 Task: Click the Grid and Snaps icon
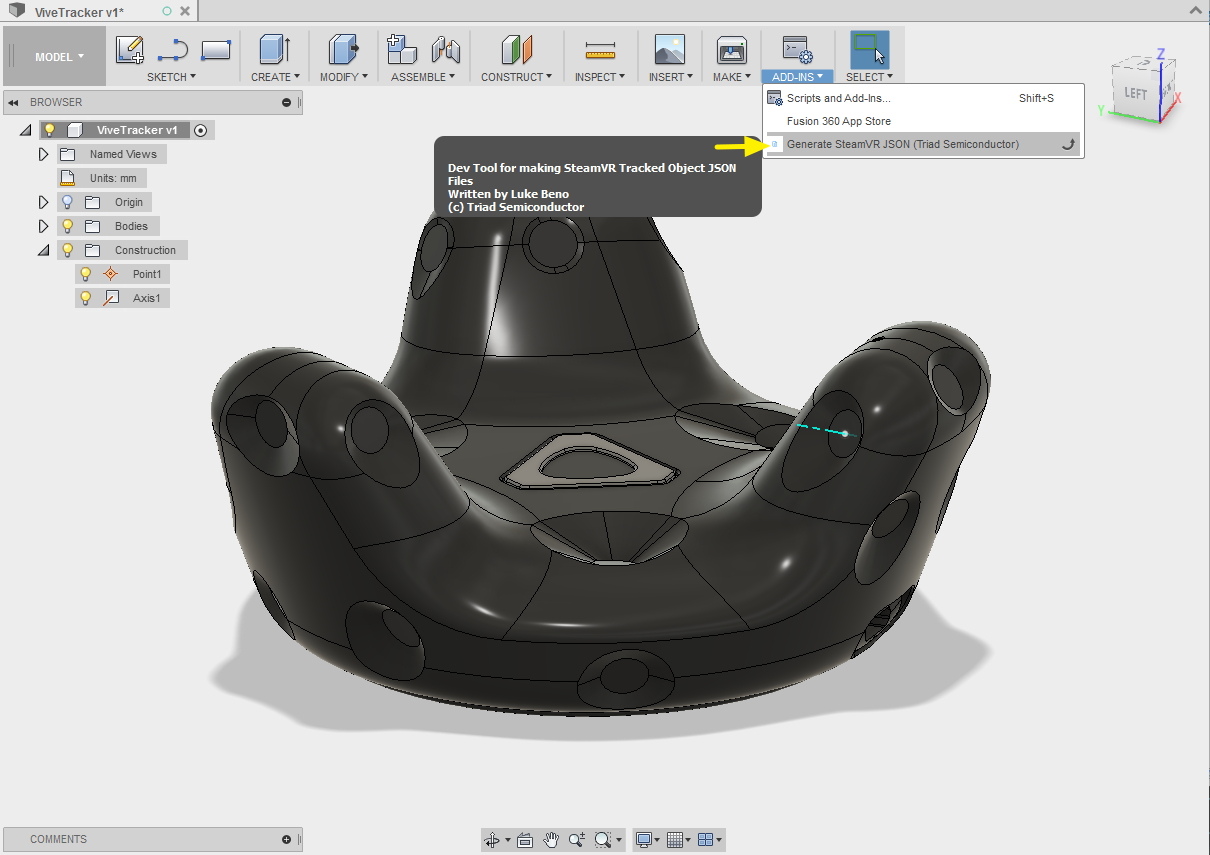[x=675, y=839]
